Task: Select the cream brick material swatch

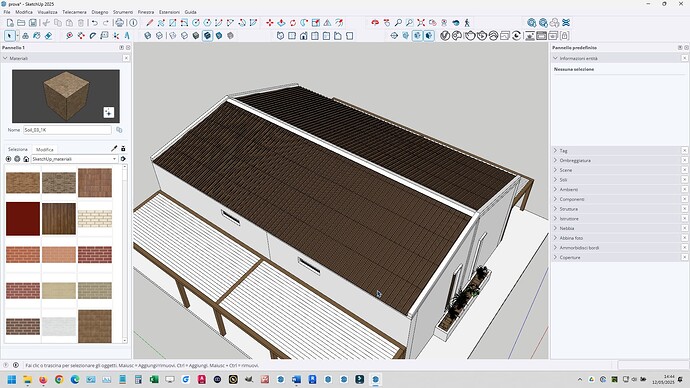Action: point(95,219)
